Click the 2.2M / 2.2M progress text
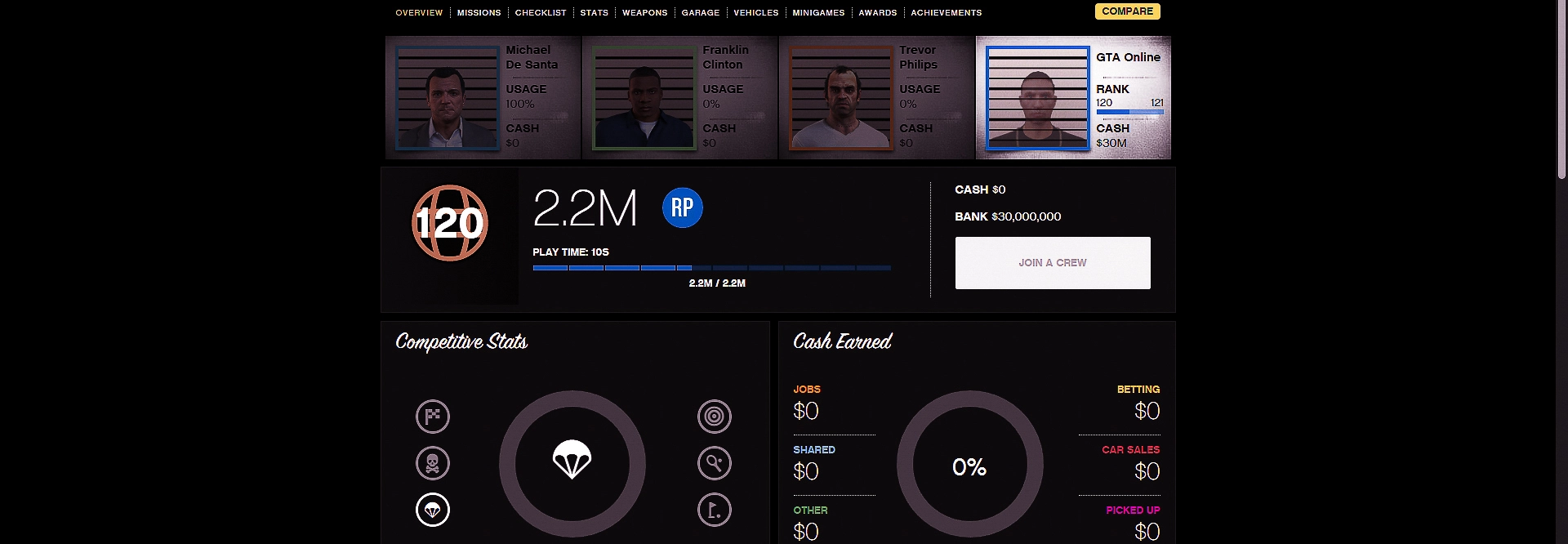 (x=717, y=283)
